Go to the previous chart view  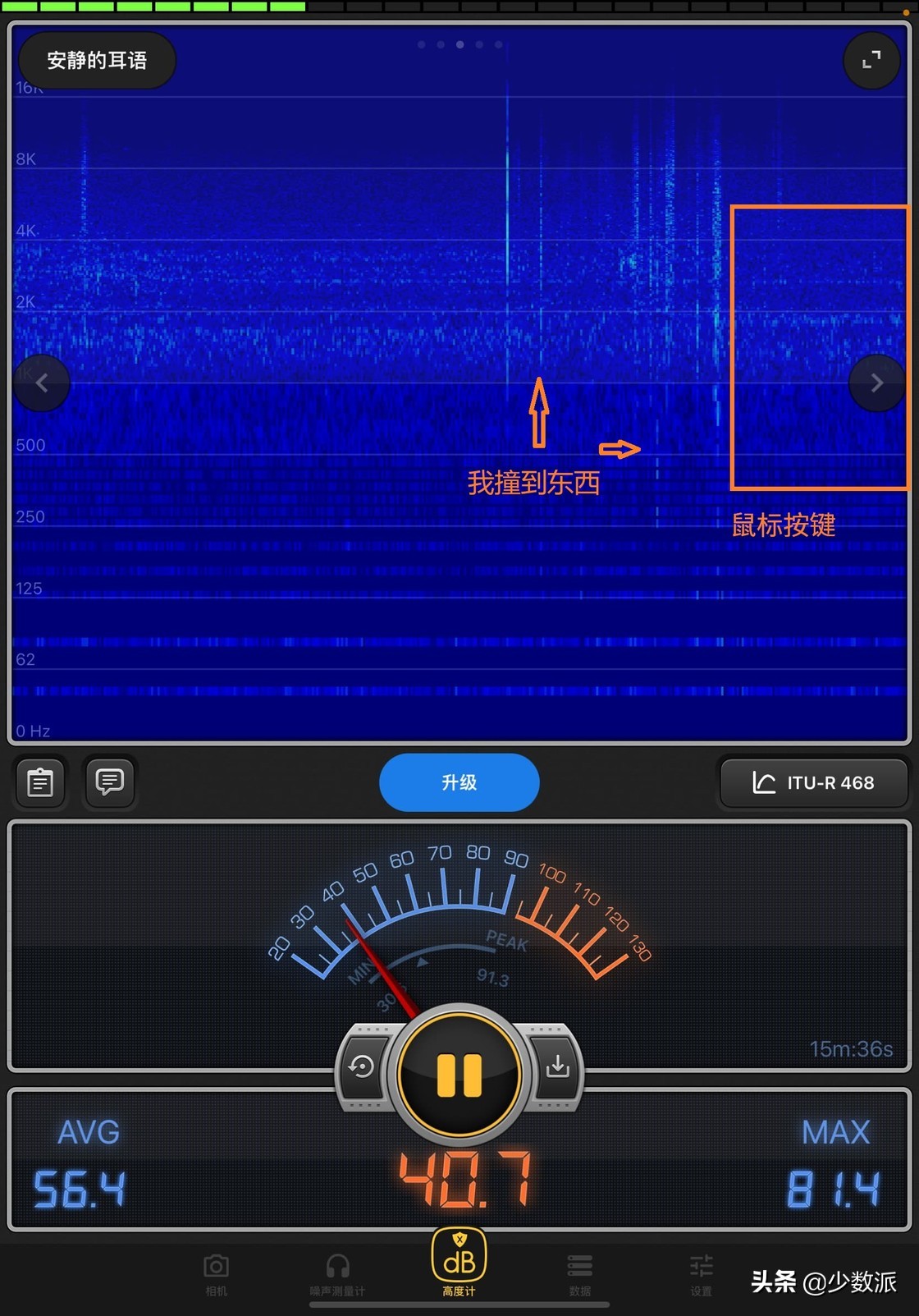[42, 383]
